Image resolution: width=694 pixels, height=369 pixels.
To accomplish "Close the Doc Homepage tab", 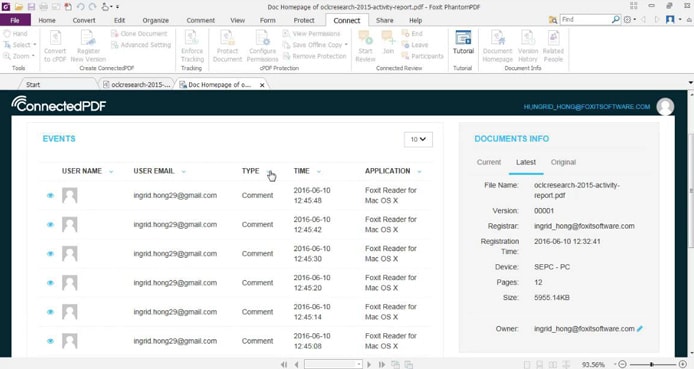I will [262, 85].
